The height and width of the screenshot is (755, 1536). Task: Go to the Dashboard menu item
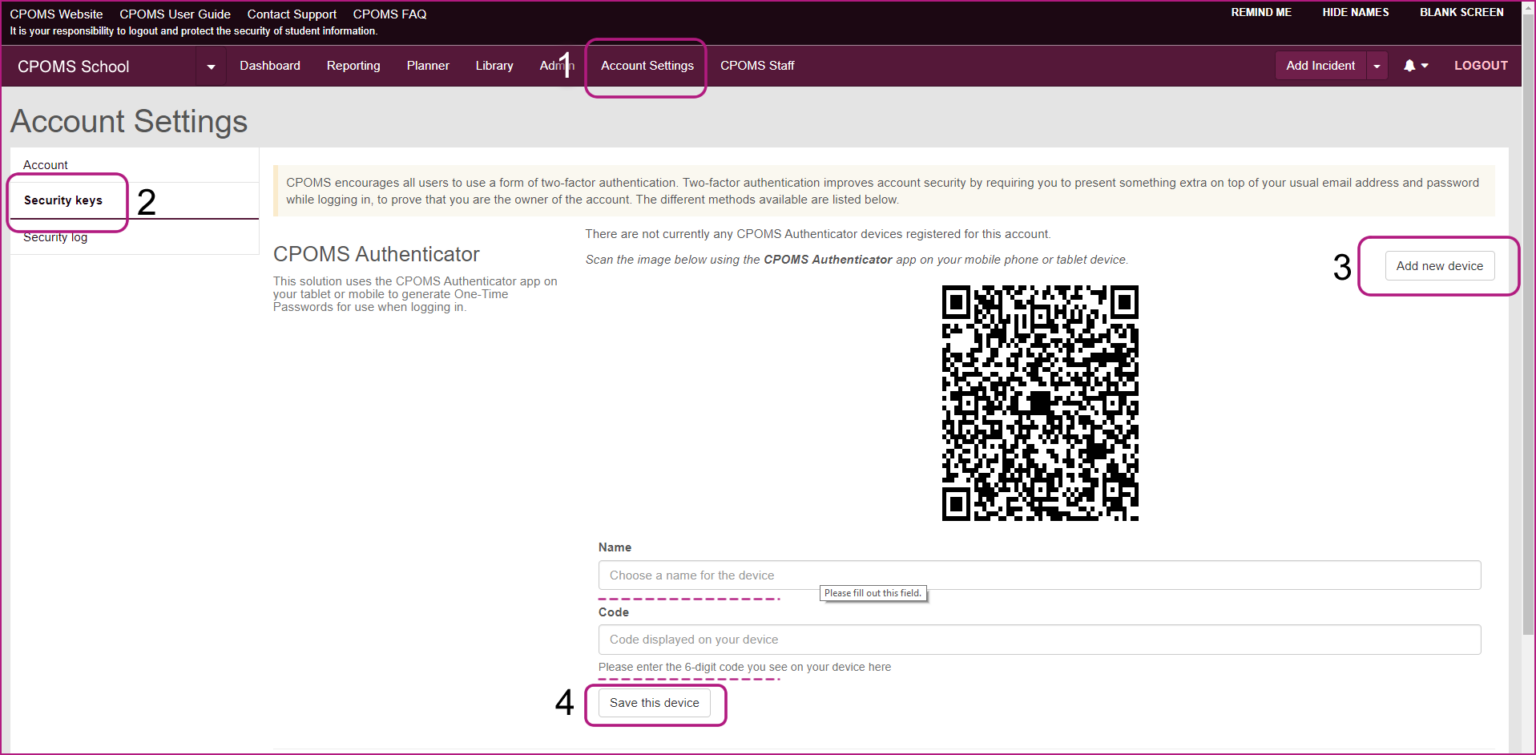tap(270, 66)
